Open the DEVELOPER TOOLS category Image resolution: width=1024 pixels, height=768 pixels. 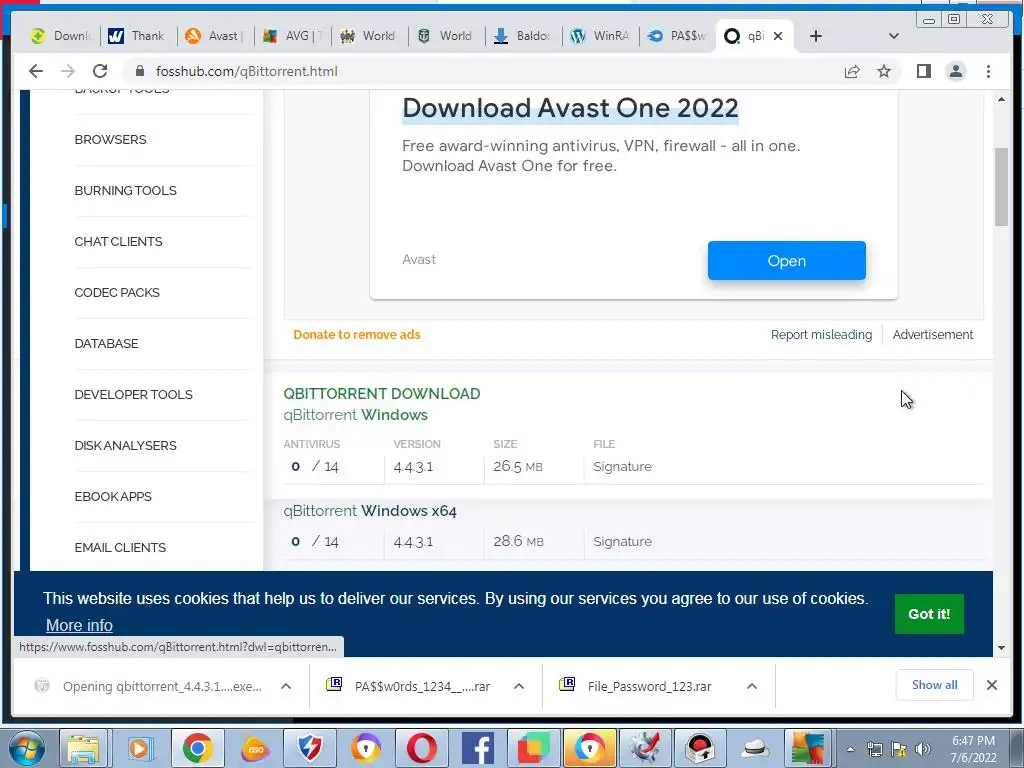coord(133,394)
